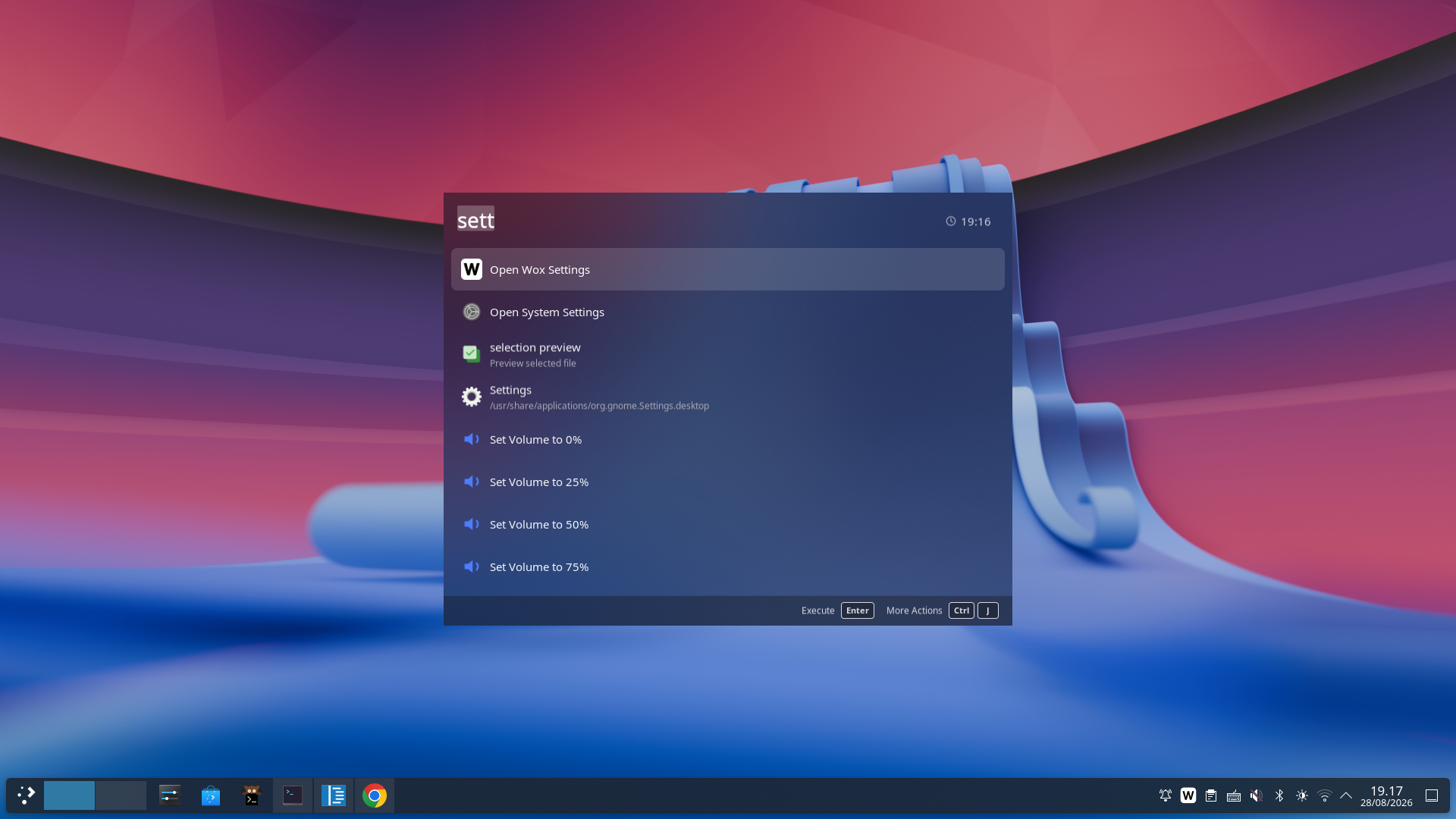This screenshot has height=819, width=1456.
Task: Click the Ctrl keycap in footer
Action: click(961, 610)
